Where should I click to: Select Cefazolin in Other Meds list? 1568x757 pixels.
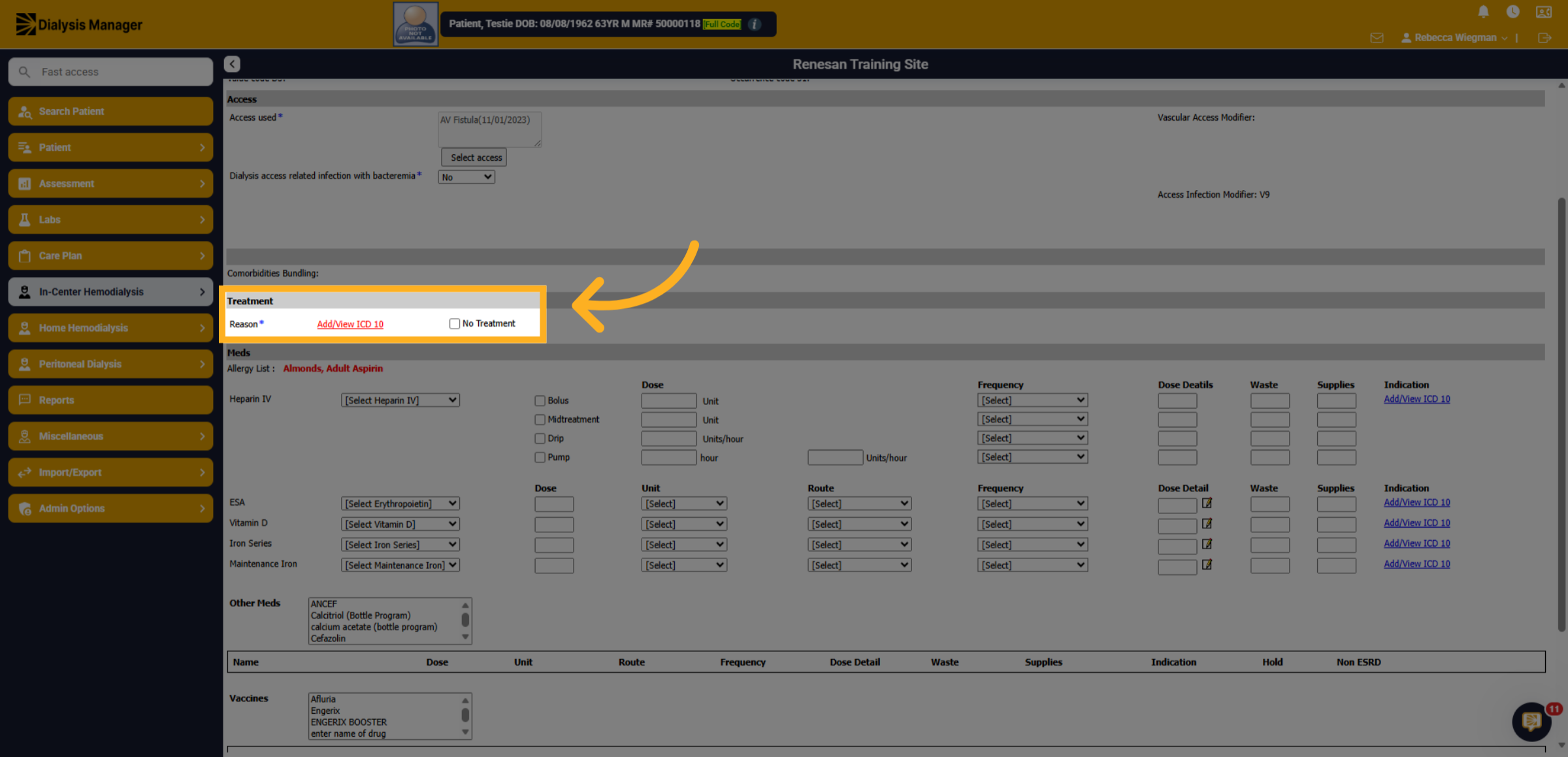point(328,638)
